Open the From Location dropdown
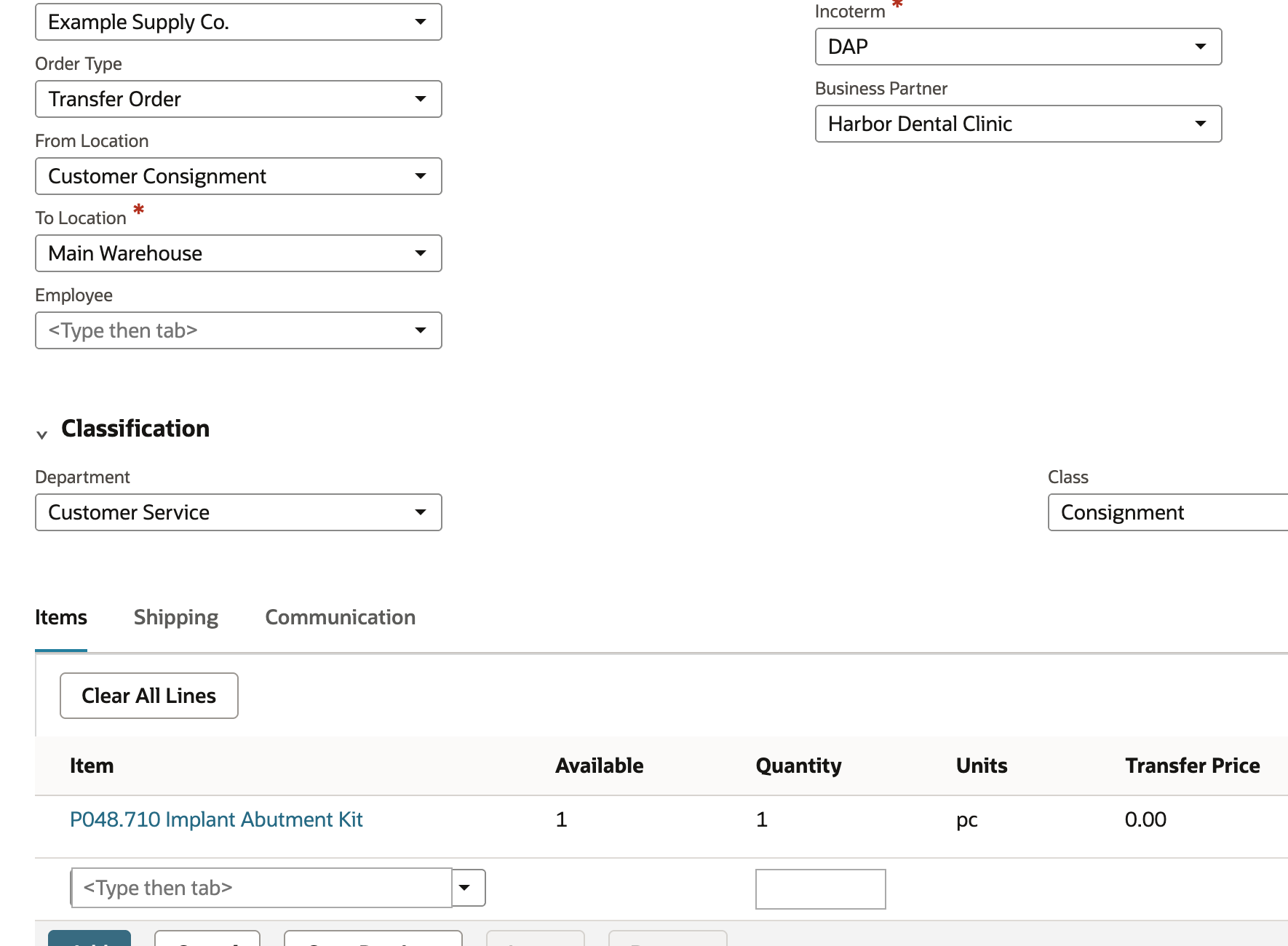 tap(239, 176)
